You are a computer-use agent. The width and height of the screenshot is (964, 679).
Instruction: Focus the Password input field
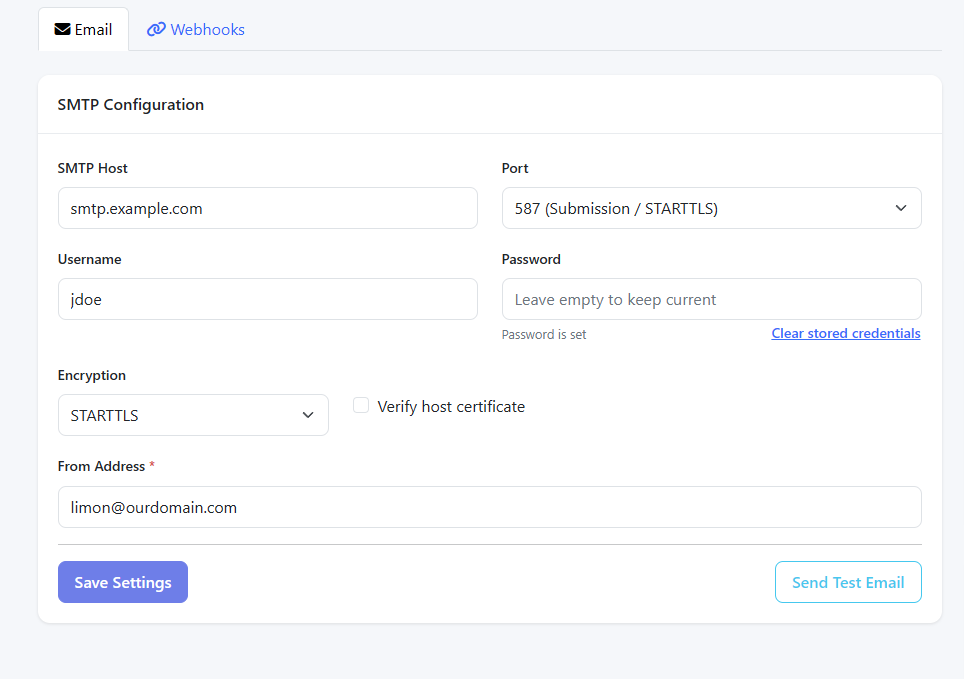click(711, 300)
